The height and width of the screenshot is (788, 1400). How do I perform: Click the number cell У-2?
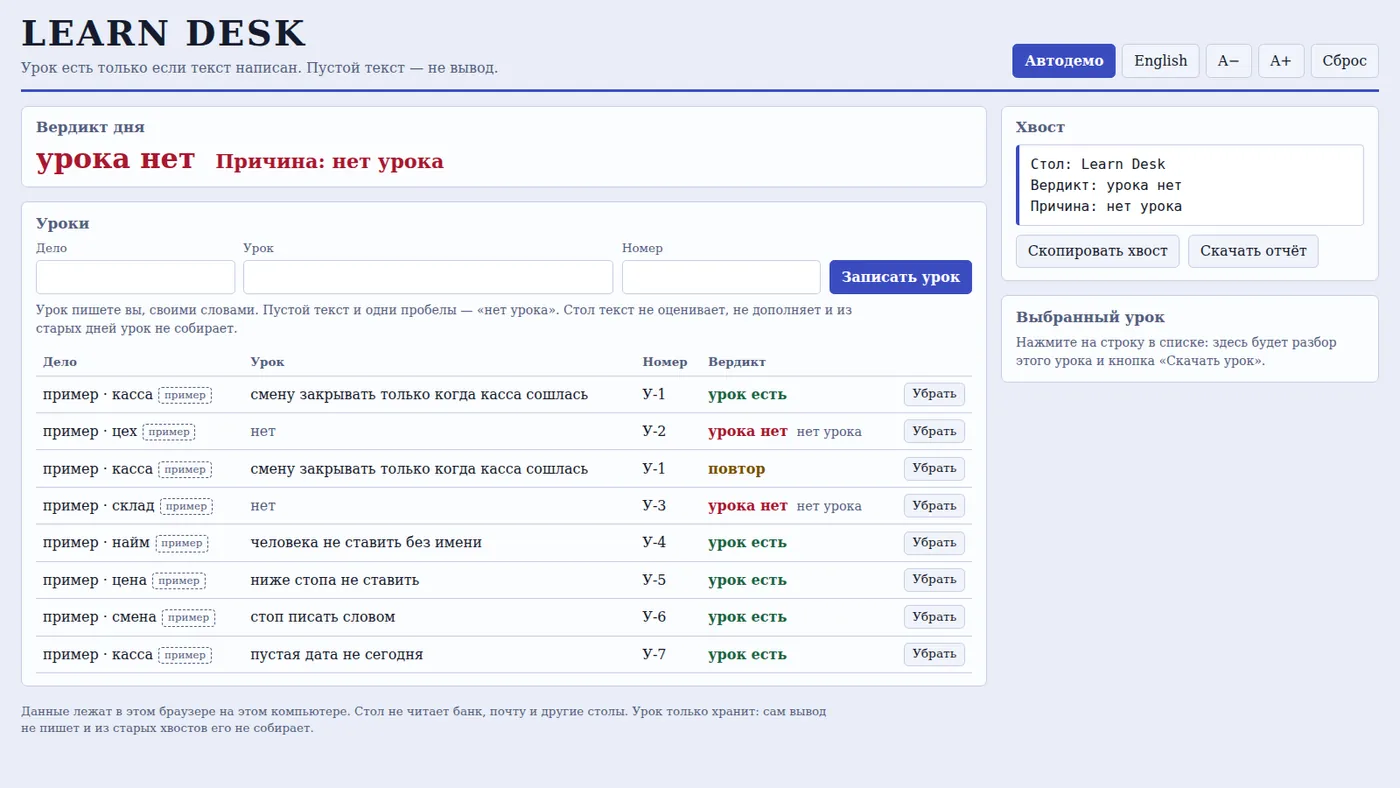[654, 431]
